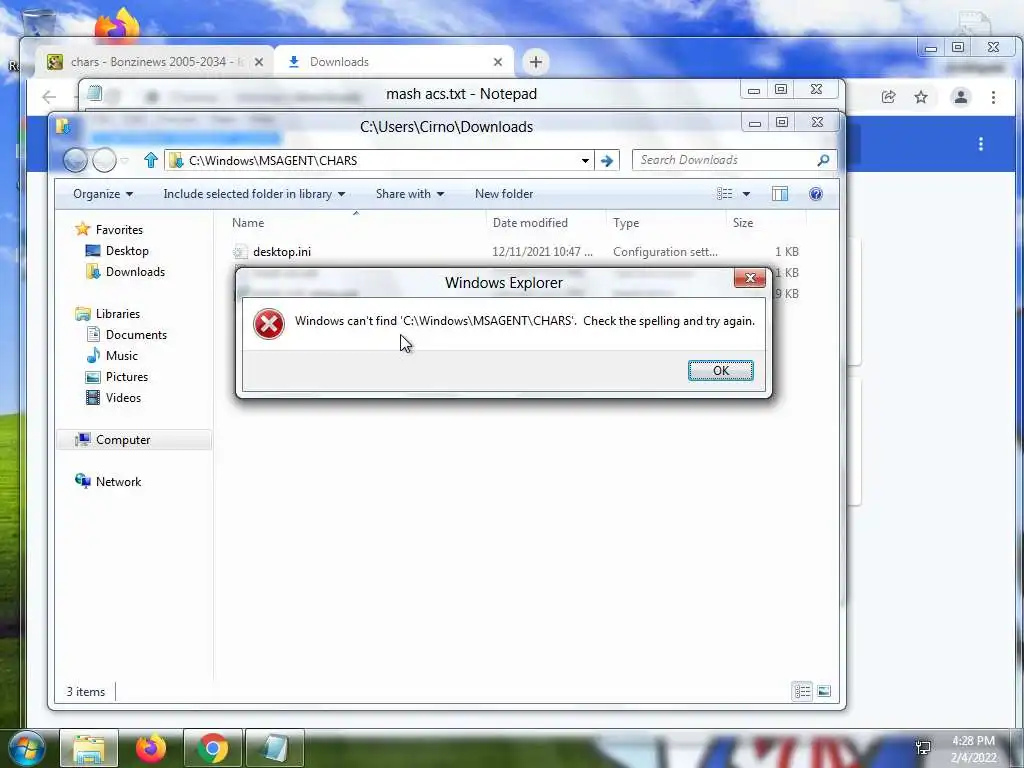Click the Chrome back arrow
This screenshot has height=768, width=1024.
coord(49,97)
